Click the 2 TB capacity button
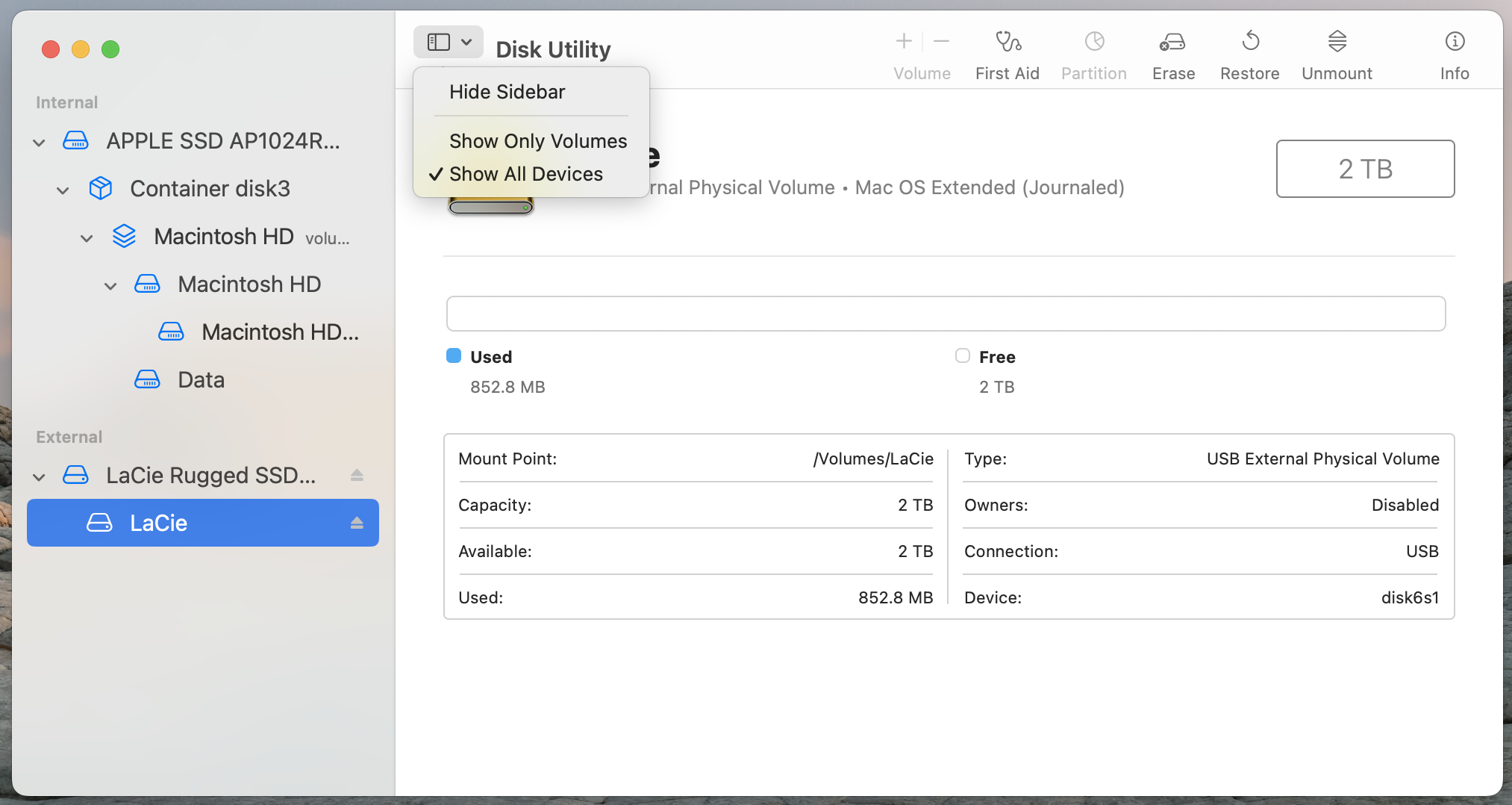The width and height of the screenshot is (1512, 805). (x=1364, y=169)
